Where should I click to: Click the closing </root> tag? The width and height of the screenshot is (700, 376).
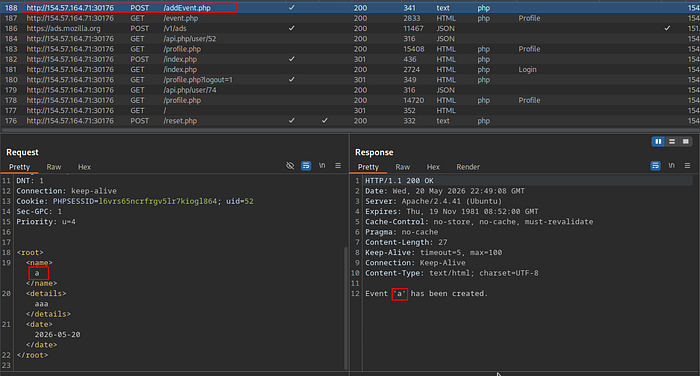click(32, 355)
